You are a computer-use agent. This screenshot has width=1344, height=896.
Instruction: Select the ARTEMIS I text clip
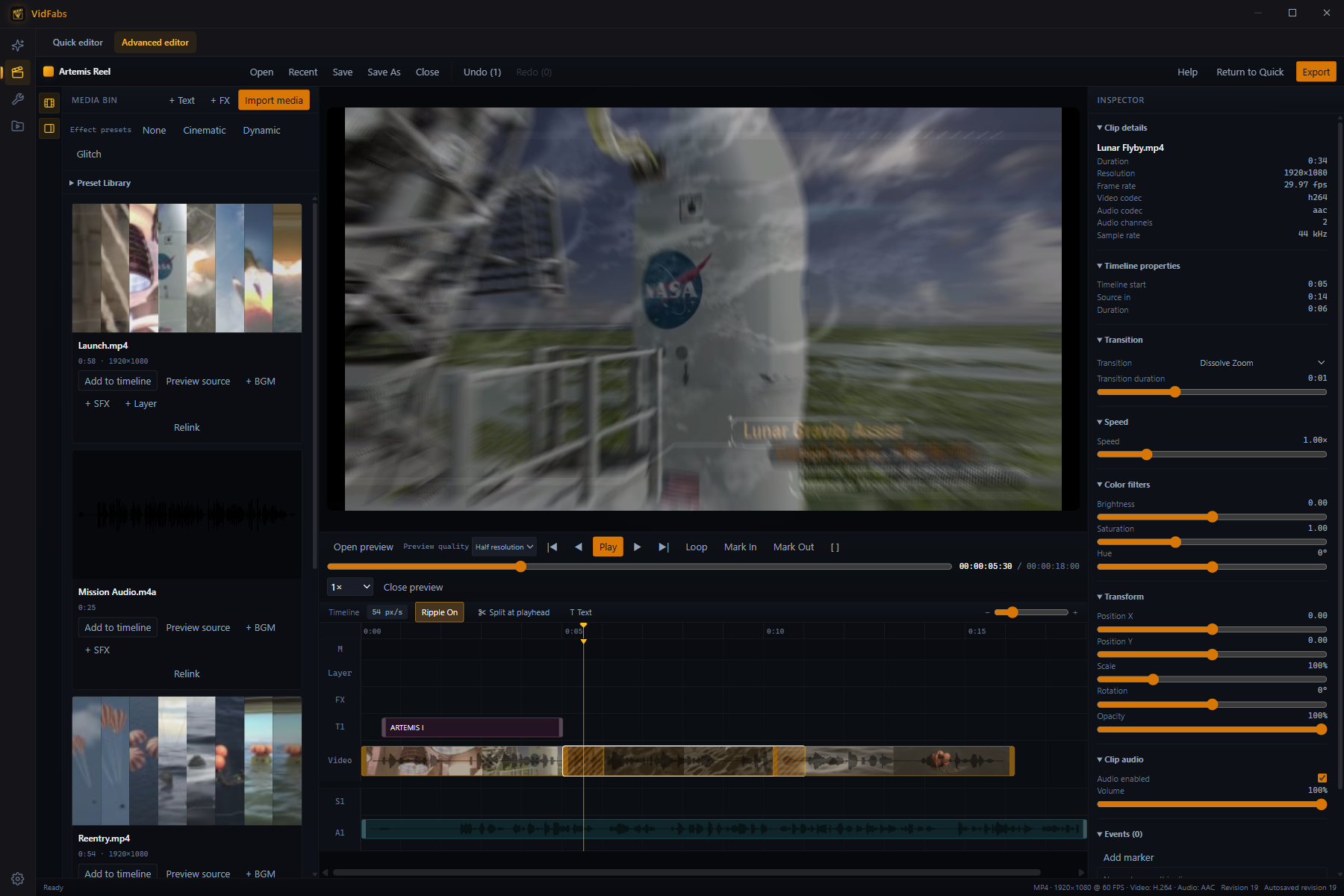(472, 728)
